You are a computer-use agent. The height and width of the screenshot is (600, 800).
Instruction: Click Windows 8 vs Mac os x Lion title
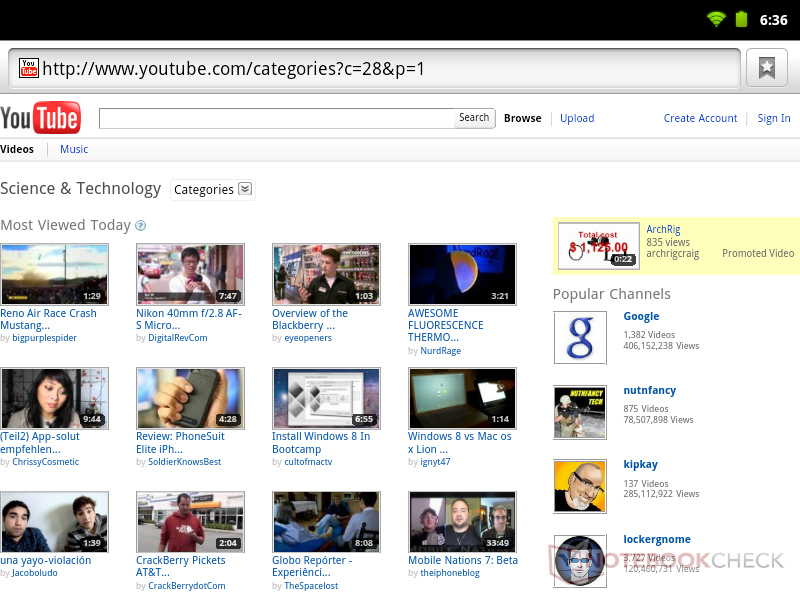(x=459, y=443)
